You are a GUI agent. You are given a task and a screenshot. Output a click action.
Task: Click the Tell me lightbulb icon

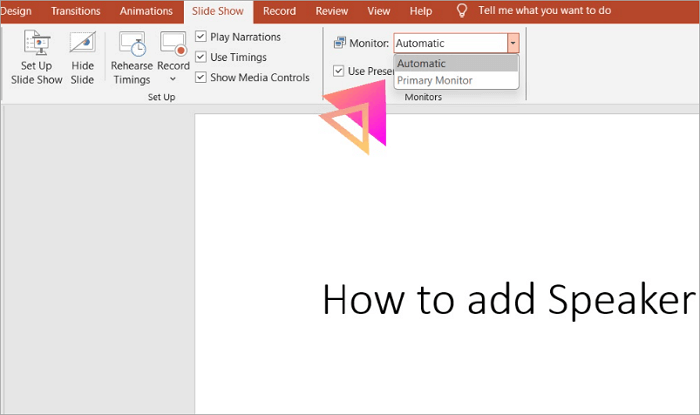[462, 11]
